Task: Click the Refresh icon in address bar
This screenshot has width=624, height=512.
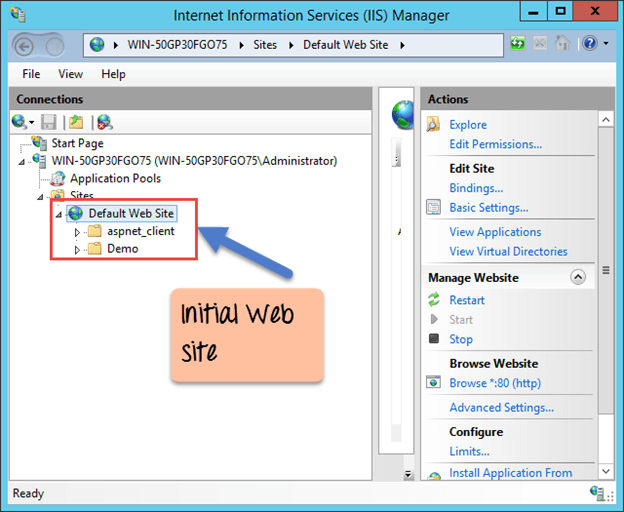Action: [518, 45]
